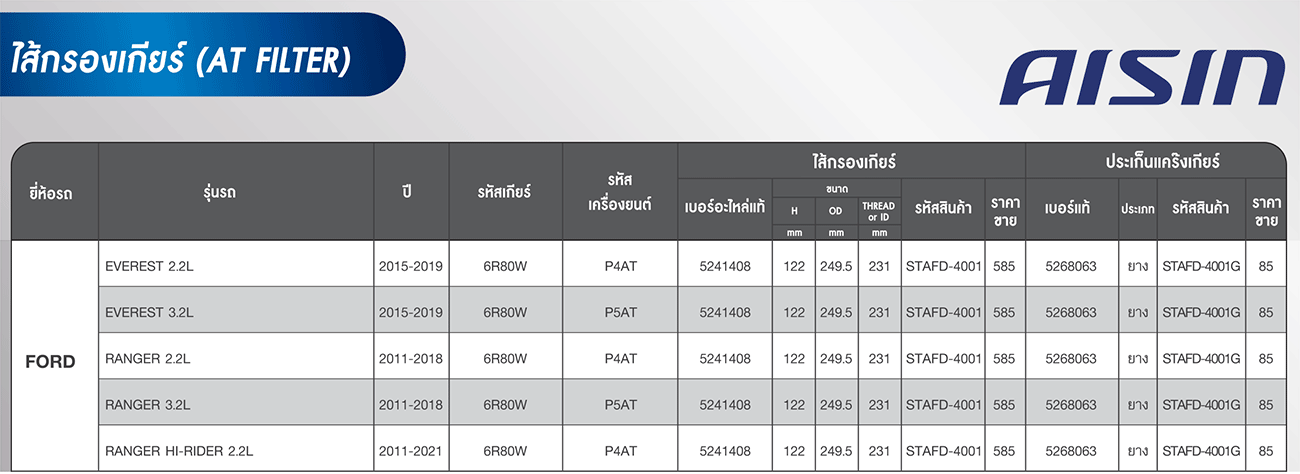
Task: Click the รุ่นรถ model column header
Action: point(236,190)
